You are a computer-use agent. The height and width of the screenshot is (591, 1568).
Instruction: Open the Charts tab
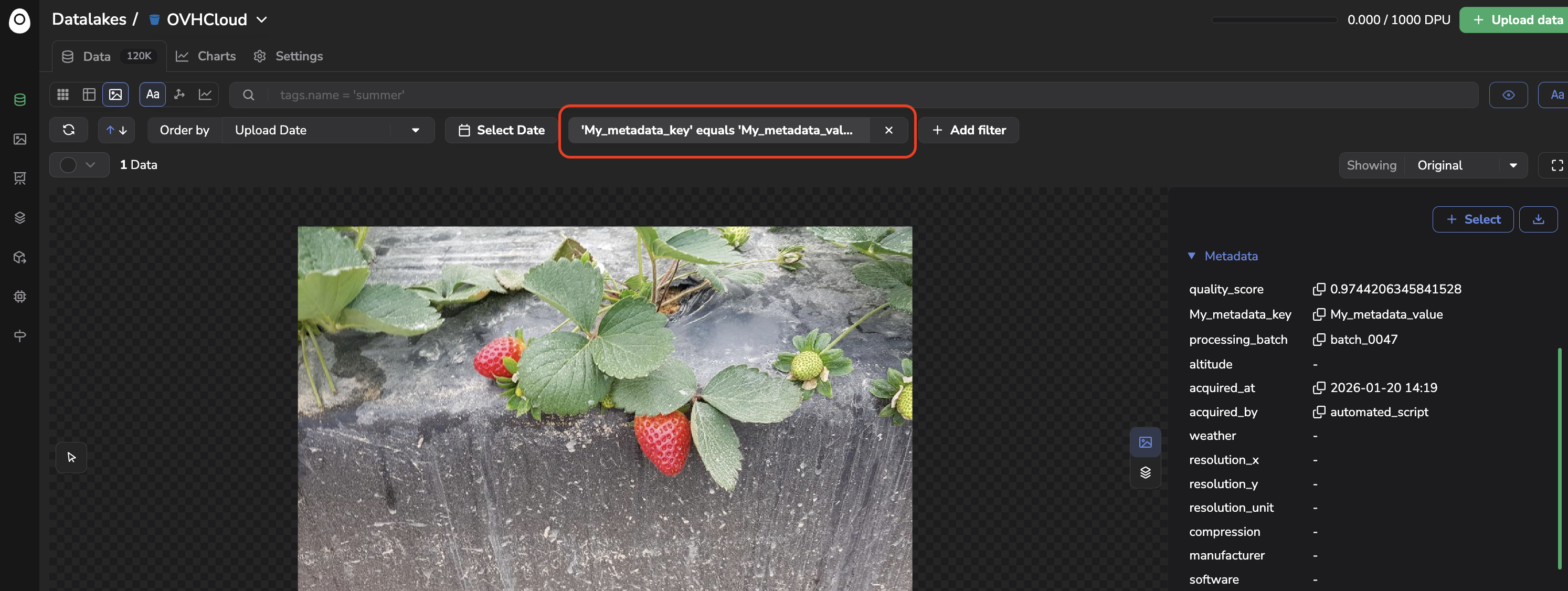[x=206, y=56]
